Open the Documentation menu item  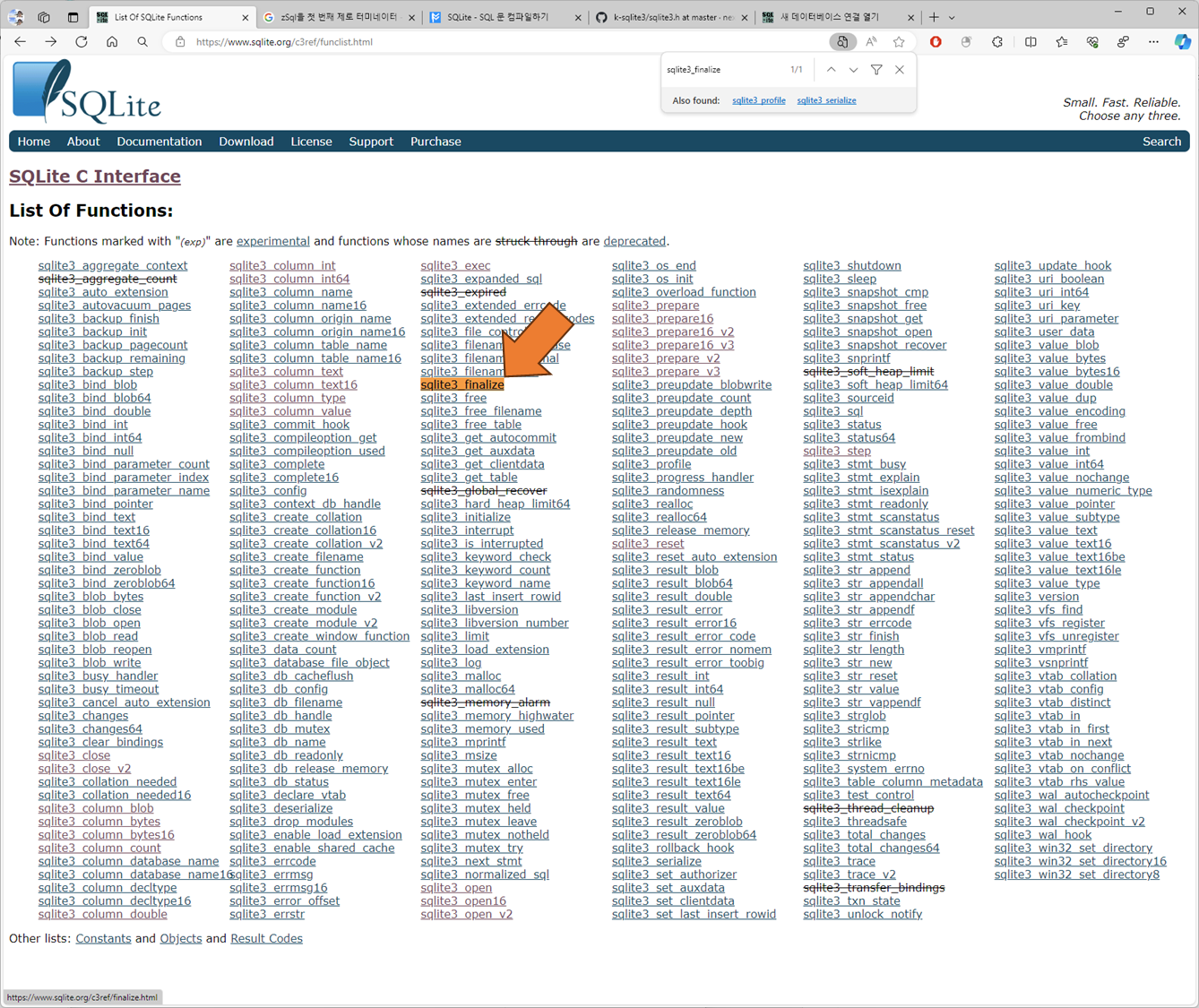(160, 142)
